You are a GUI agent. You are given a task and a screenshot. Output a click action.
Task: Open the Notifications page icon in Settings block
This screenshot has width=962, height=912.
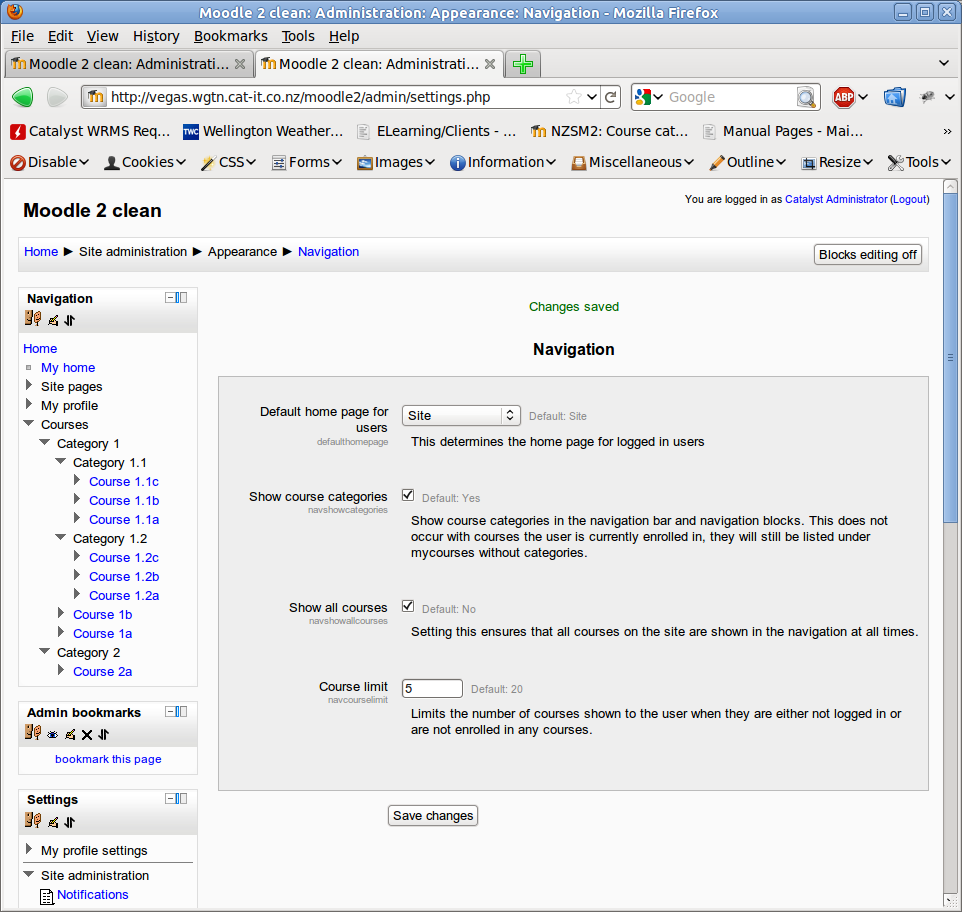[47, 896]
